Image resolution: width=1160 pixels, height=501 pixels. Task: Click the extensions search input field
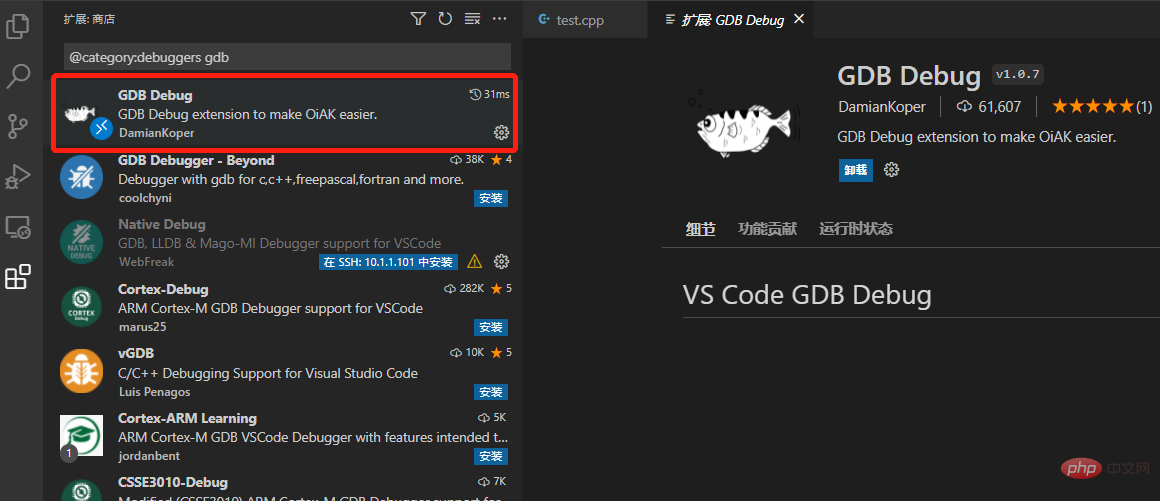pyautogui.click(x=287, y=58)
